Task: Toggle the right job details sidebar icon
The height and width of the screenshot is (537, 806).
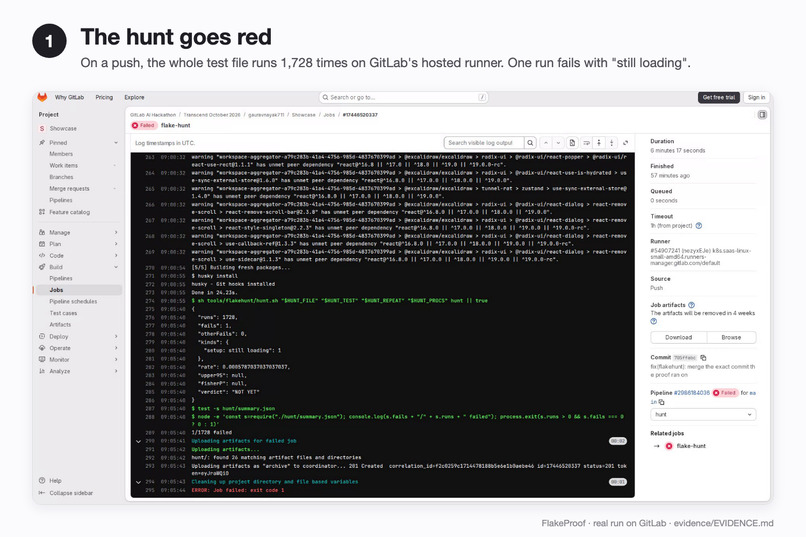Action: [762, 115]
